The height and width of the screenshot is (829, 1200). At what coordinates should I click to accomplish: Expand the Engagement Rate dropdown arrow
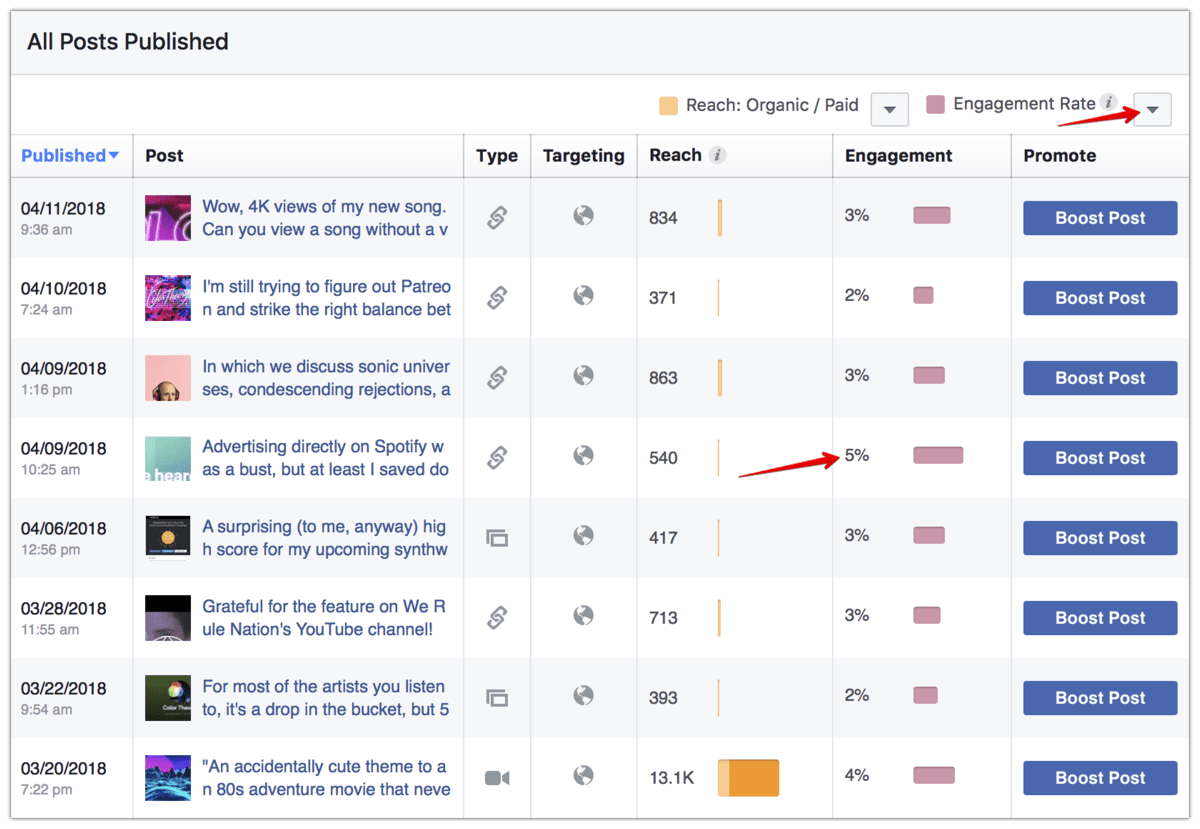pos(1151,109)
